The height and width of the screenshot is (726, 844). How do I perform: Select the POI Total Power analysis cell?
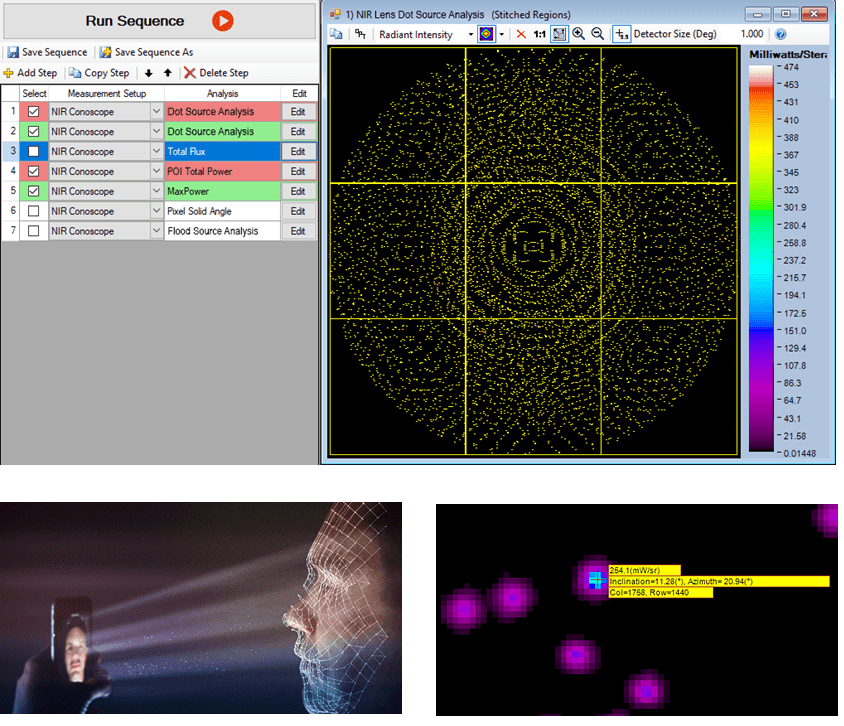pyautogui.click(x=222, y=171)
